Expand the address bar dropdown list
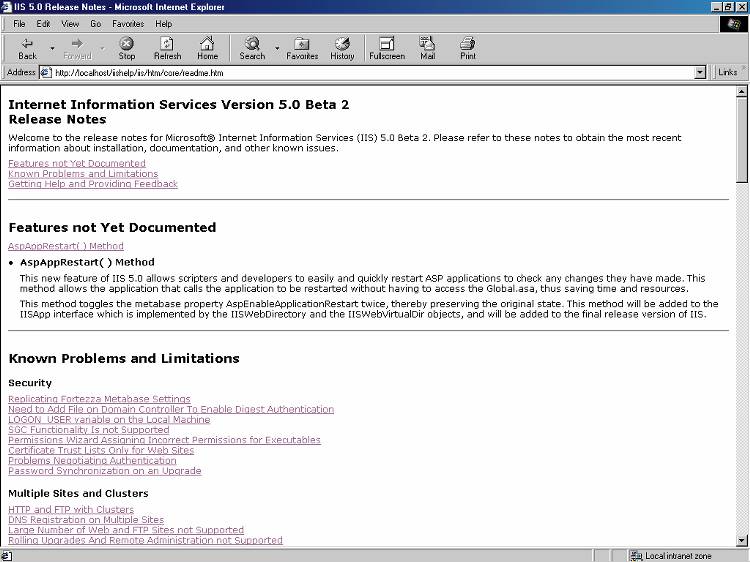 click(700, 73)
